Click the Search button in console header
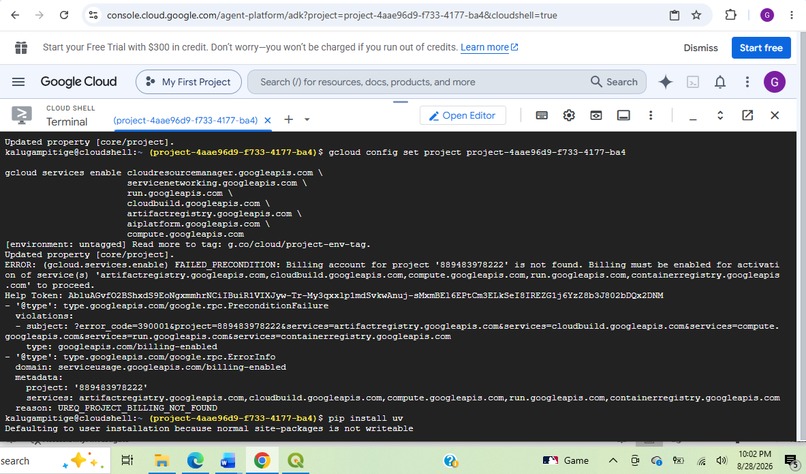Image resolution: width=806 pixels, height=474 pixels. (x=614, y=82)
